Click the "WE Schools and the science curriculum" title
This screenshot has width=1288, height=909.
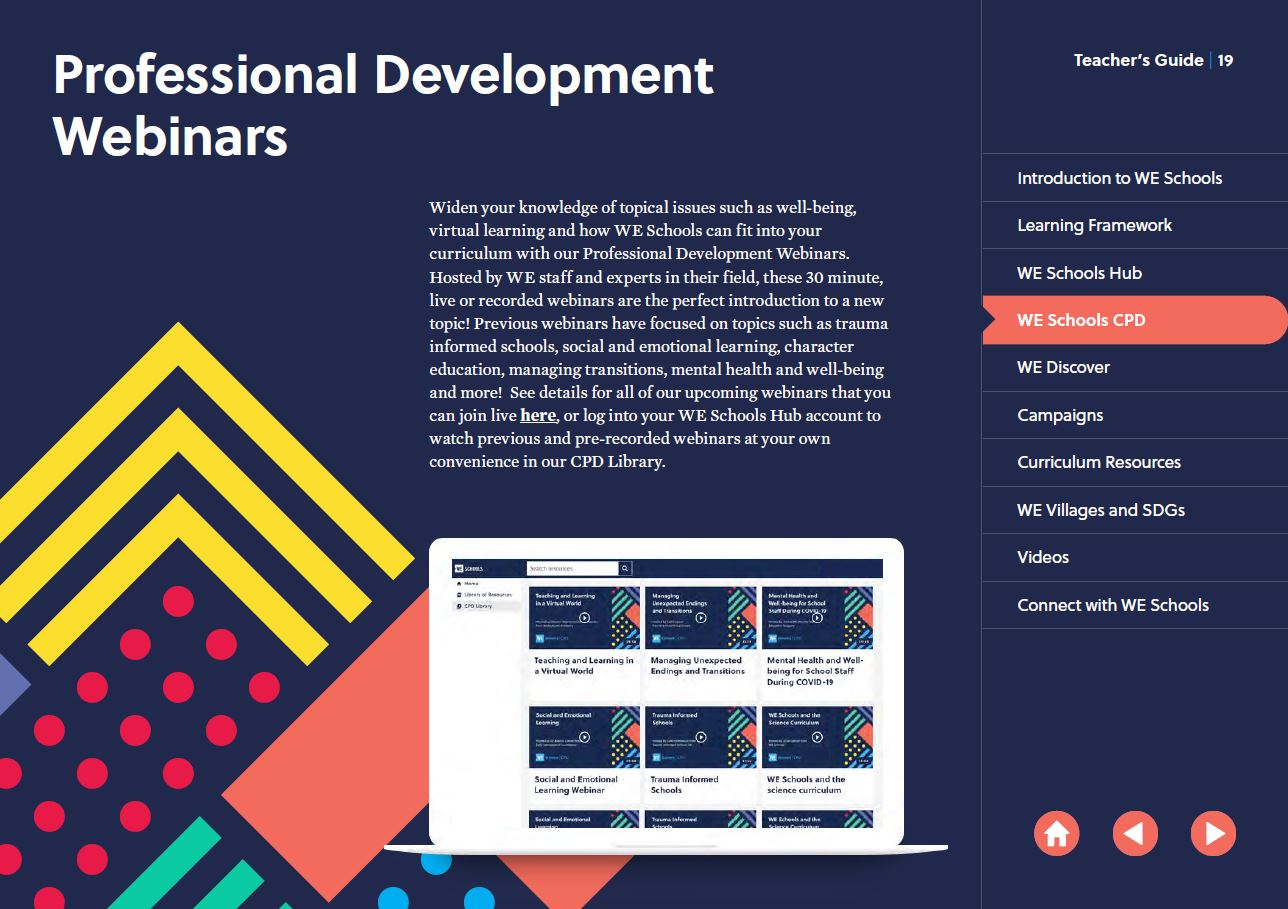[x=806, y=785]
